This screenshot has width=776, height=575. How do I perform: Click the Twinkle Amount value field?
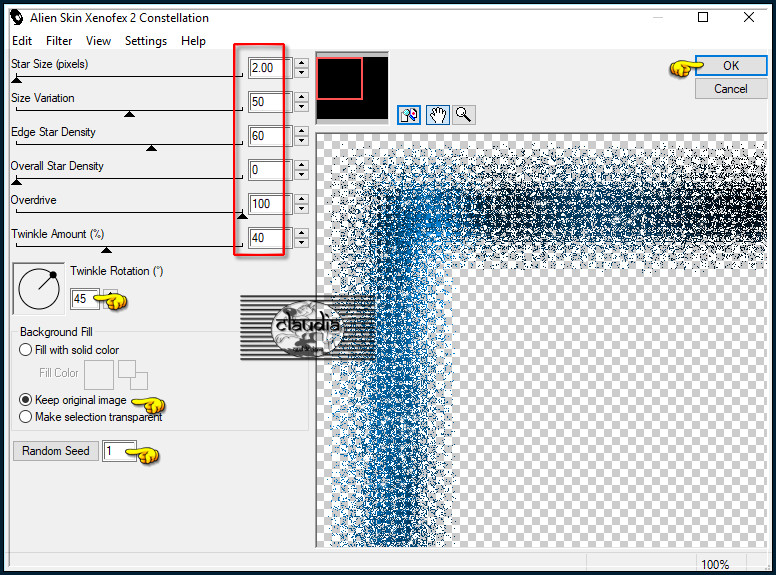point(270,238)
